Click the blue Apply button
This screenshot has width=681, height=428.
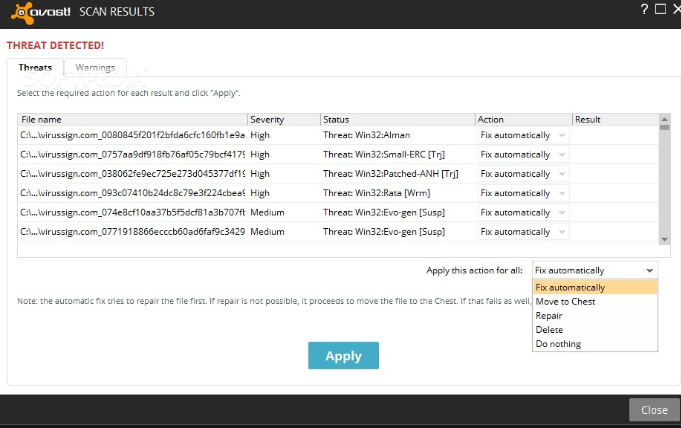344,355
